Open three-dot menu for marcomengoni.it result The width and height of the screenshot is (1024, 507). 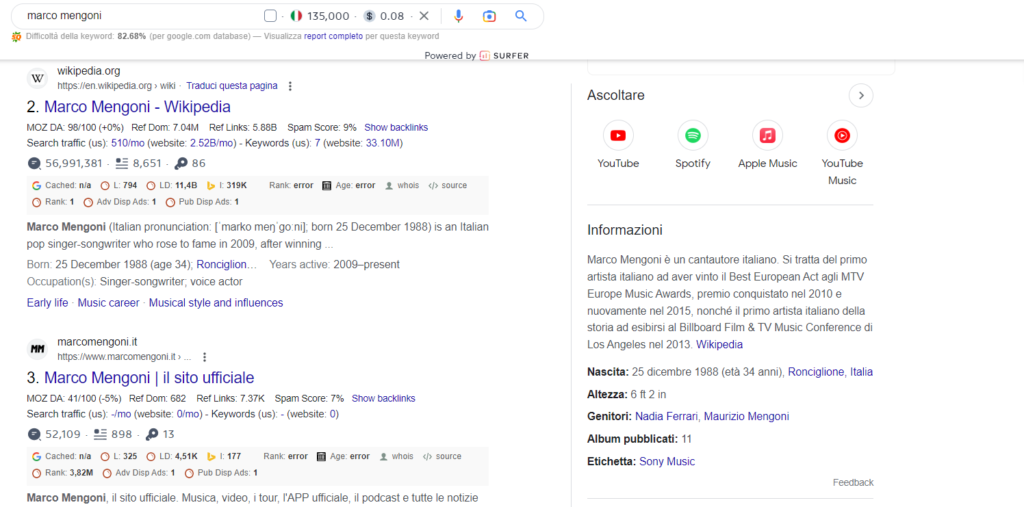[204, 357]
